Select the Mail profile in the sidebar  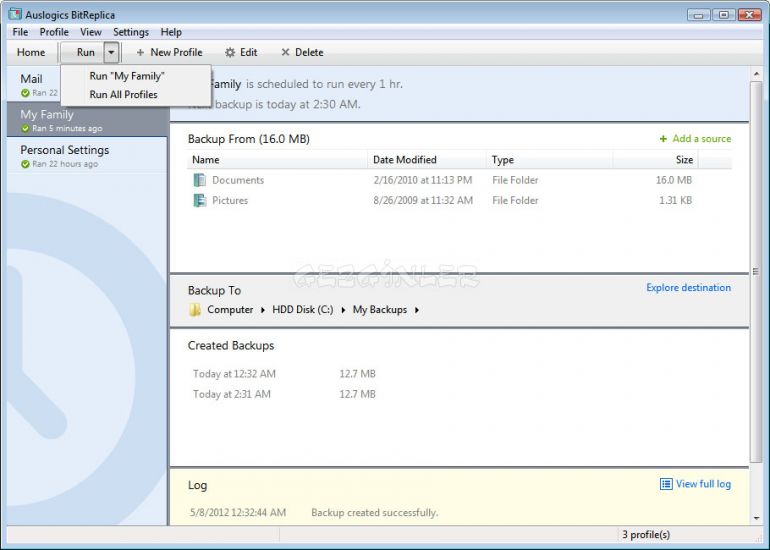tap(34, 84)
